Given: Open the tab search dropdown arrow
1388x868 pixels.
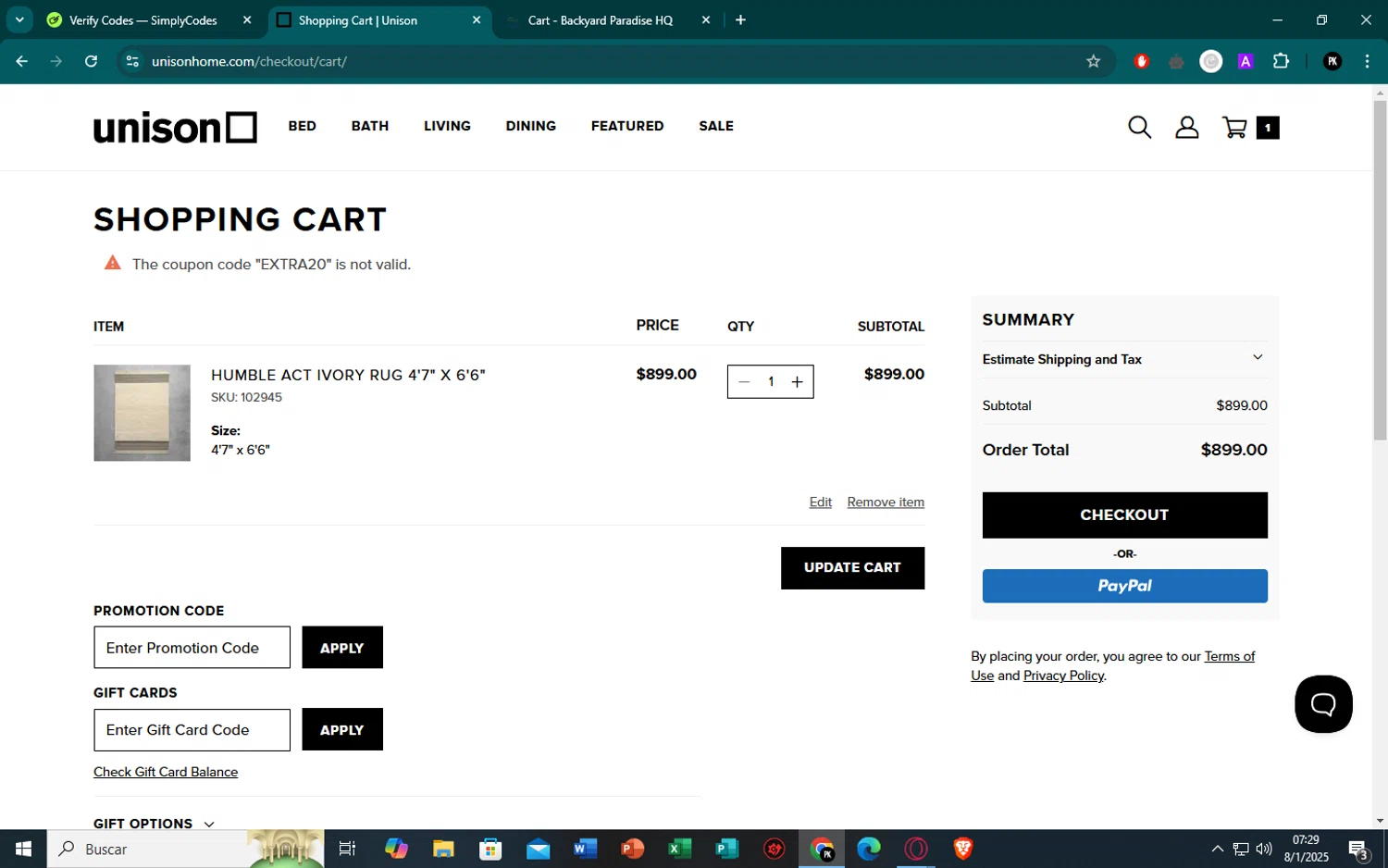Looking at the screenshot, I should (19, 20).
